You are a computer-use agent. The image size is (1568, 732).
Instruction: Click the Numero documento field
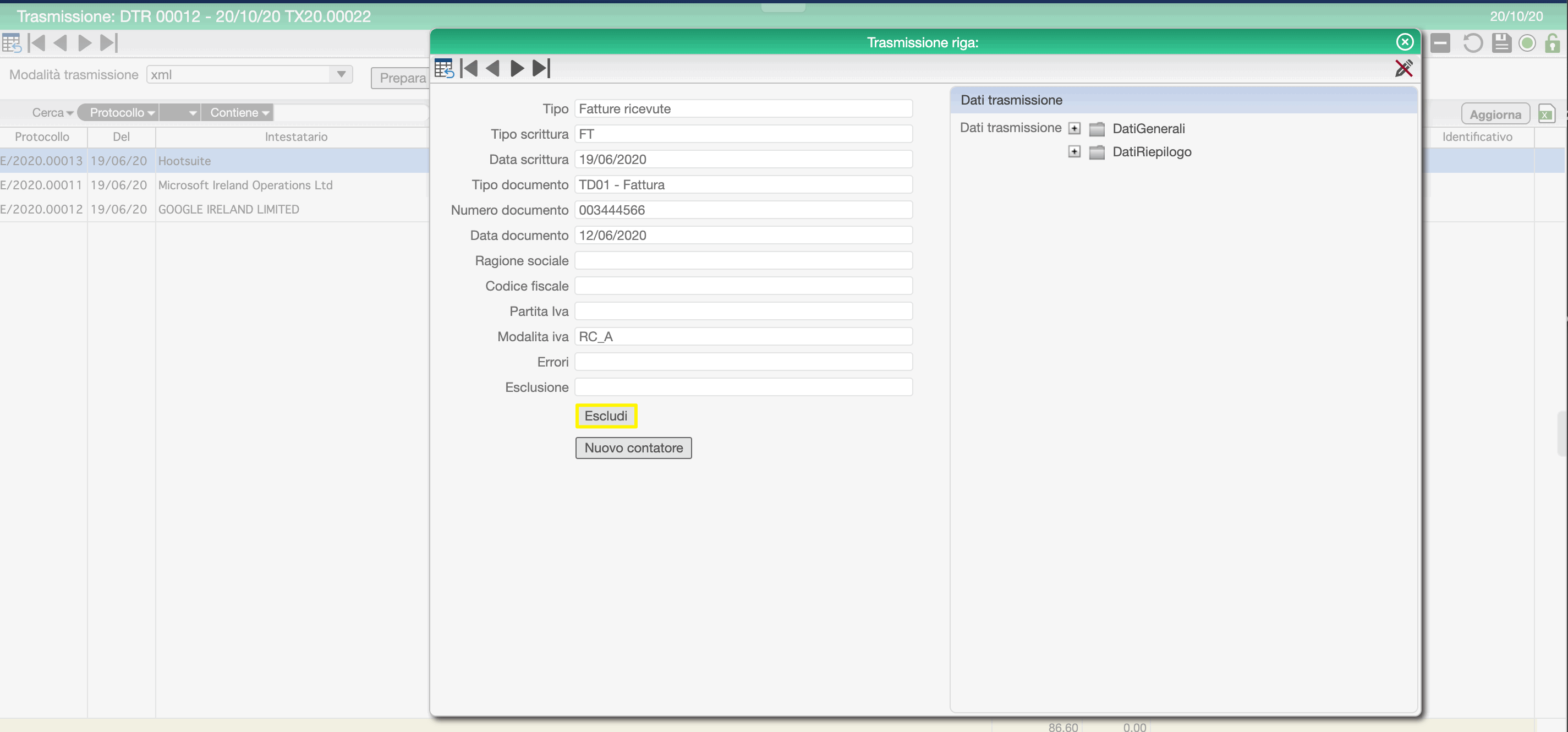tap(743, 210)
